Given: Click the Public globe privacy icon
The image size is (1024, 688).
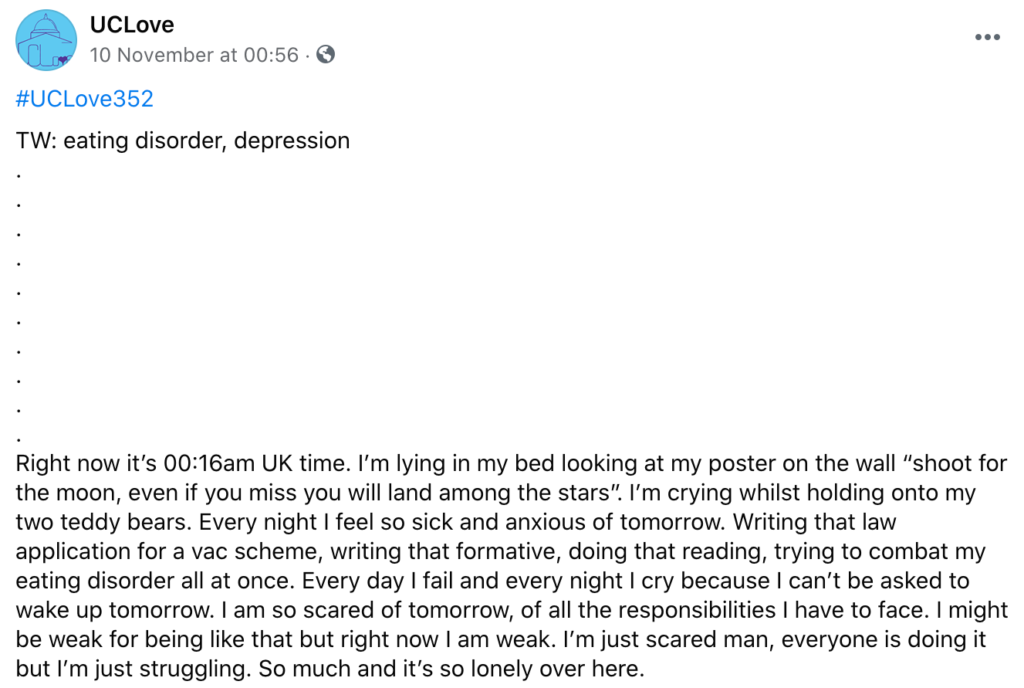Looking at the screenshot, I should point(325,54).
